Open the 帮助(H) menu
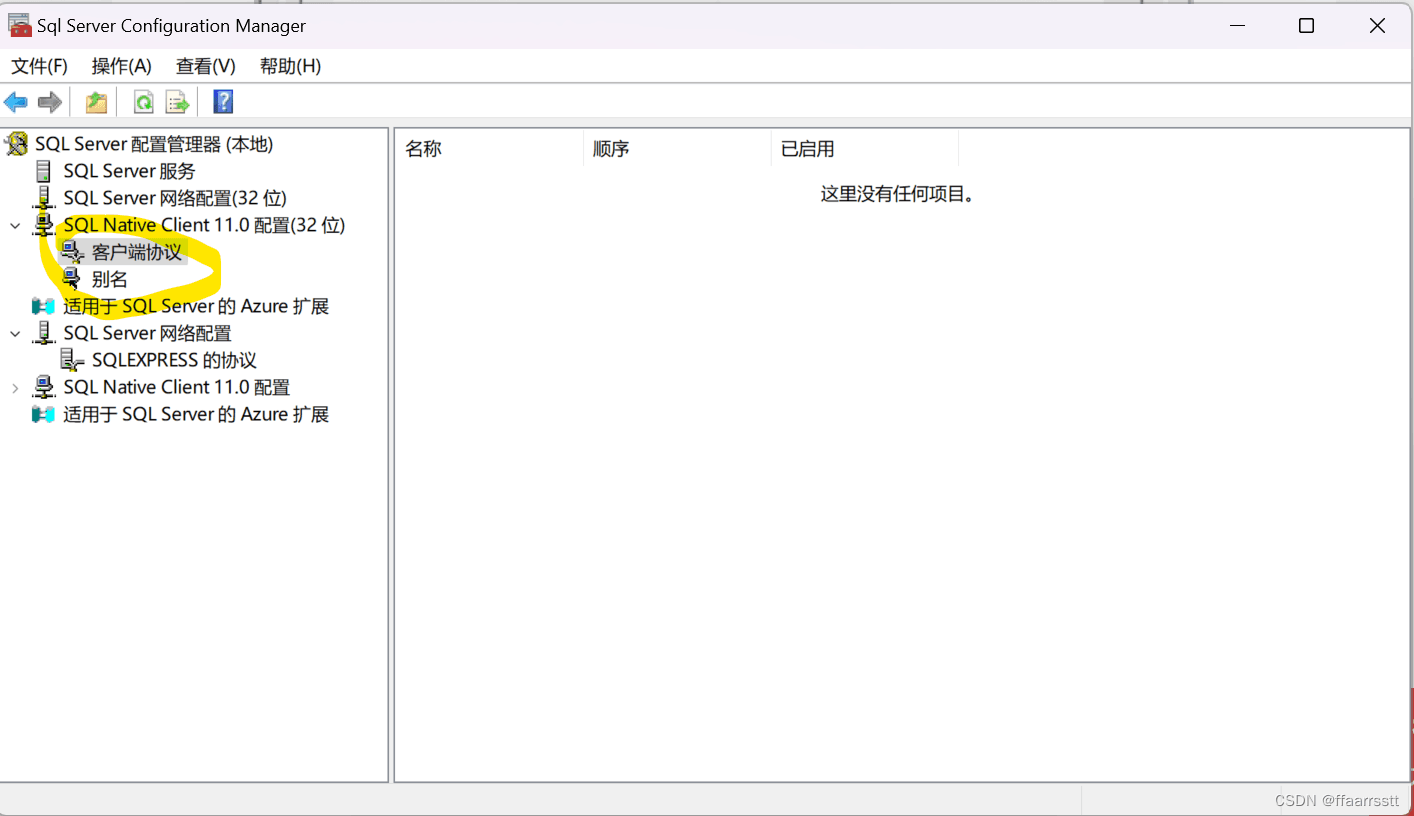Viewport: 1414px width, 816px height. click(x=290, y=66)
